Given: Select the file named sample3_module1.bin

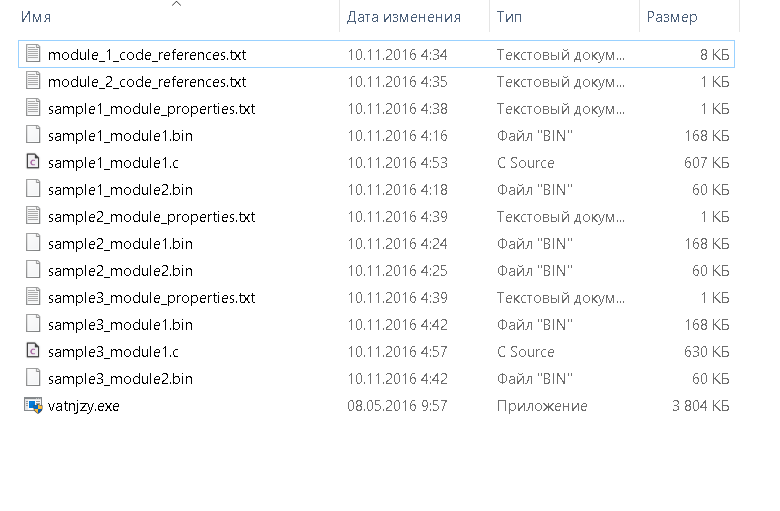Looking at the screenshot, I should pos(120,325).
